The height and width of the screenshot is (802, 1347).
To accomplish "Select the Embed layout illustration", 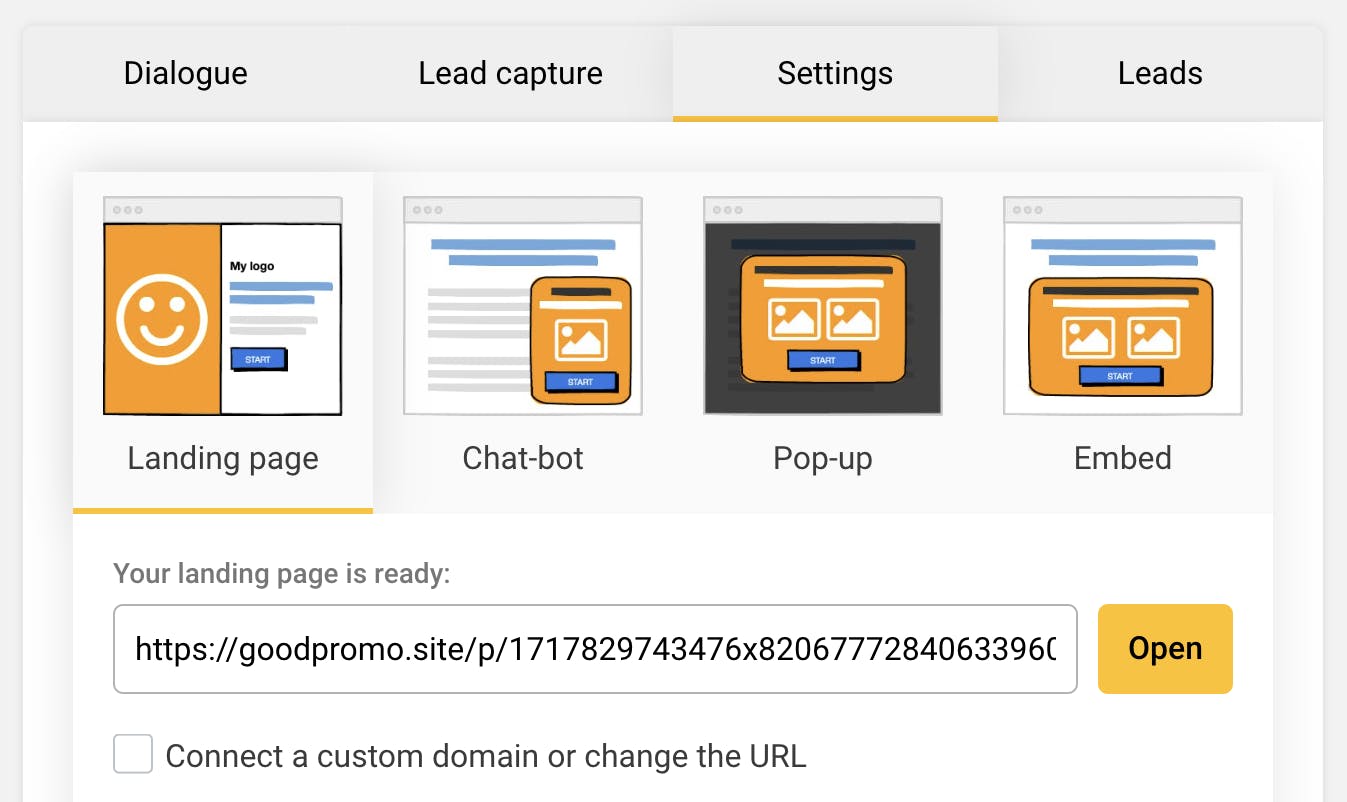I will click(1122, 306).
